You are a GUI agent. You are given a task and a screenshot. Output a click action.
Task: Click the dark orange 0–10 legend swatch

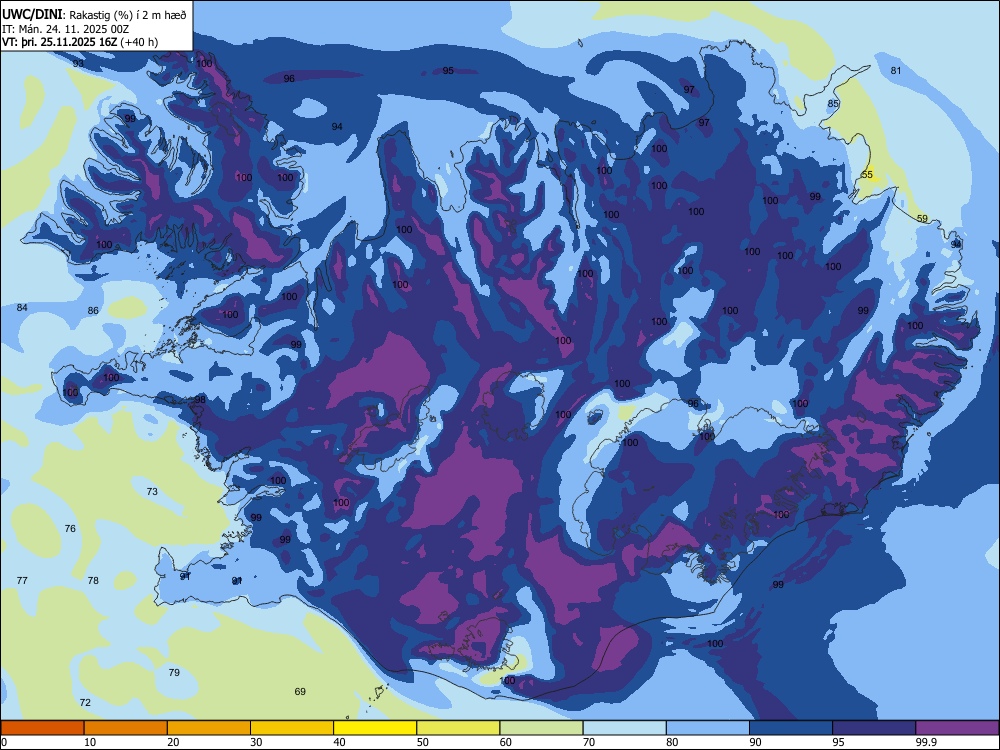point(42,728)
